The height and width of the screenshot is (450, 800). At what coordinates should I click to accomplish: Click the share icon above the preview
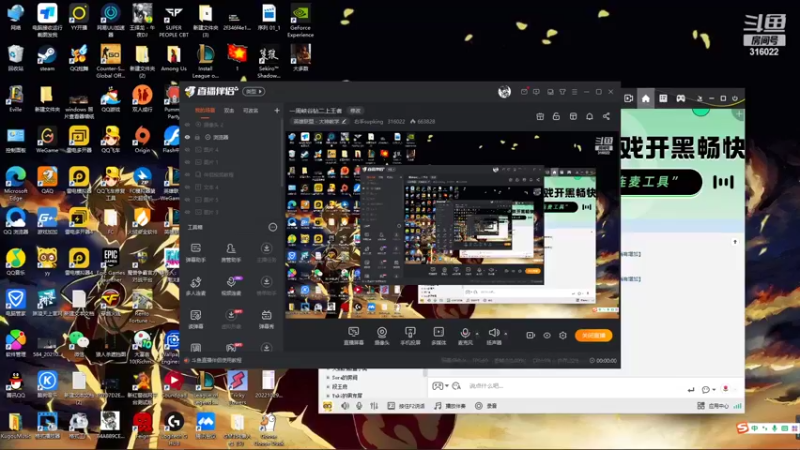[x=606, y=116]
